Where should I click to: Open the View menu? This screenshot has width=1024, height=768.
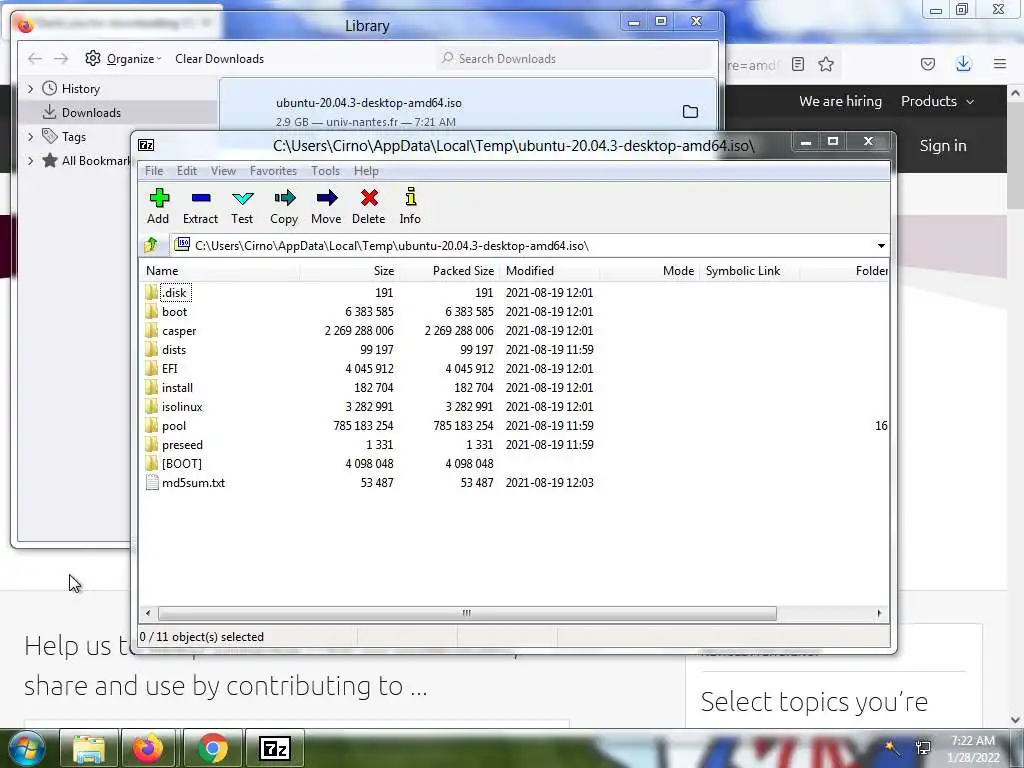point(223,170)
